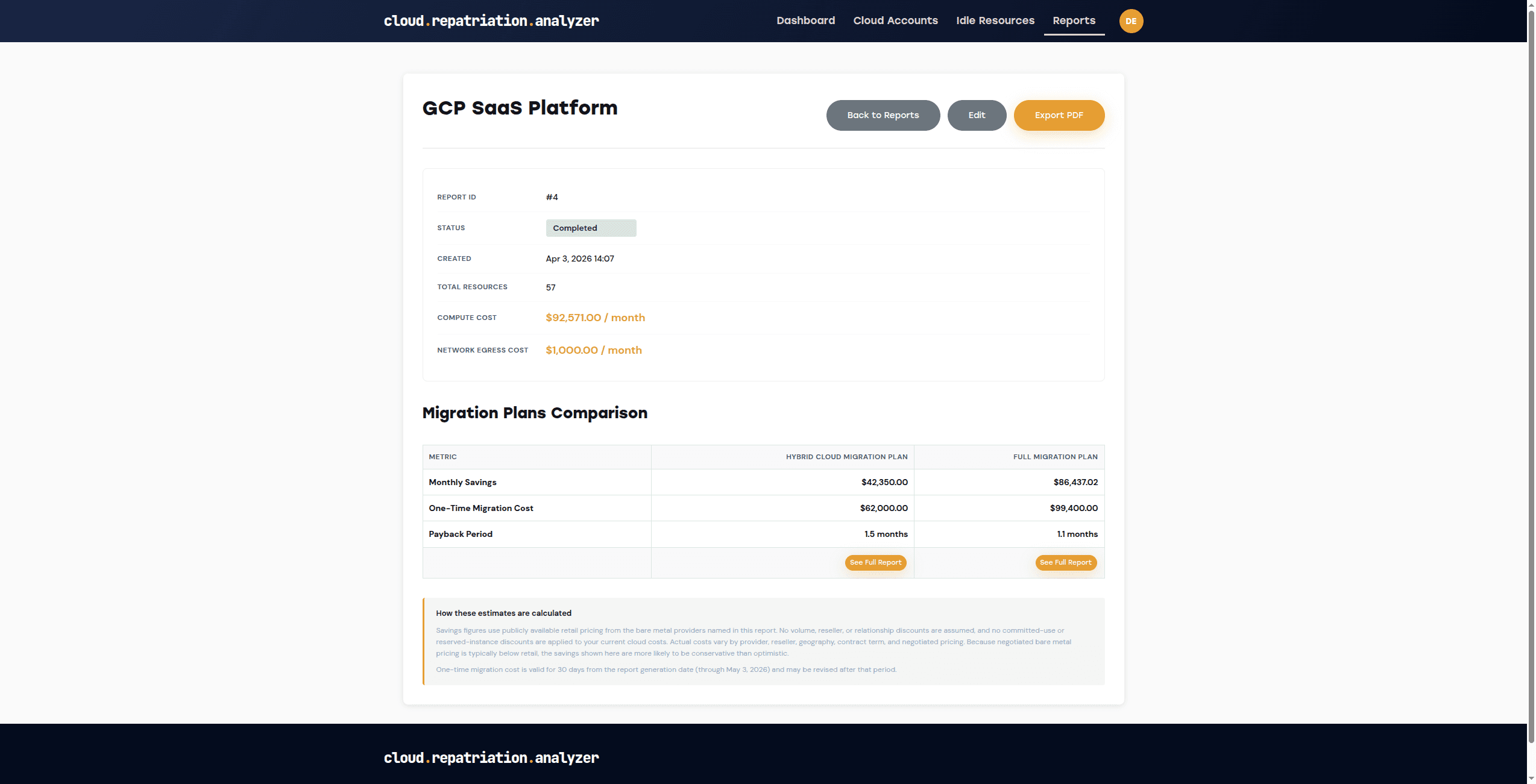Select the Reports navigation tab
This screenshot has height=784, width=1536.
(1074, 20)
